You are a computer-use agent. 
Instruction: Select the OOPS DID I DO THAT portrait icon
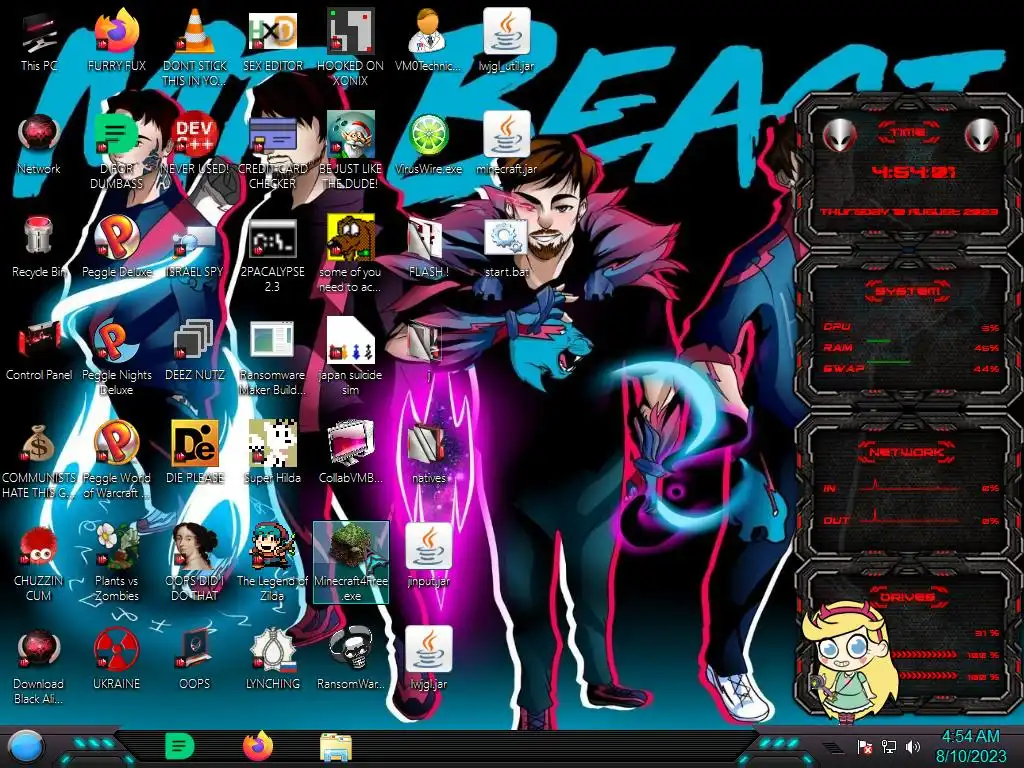point(195,564)
